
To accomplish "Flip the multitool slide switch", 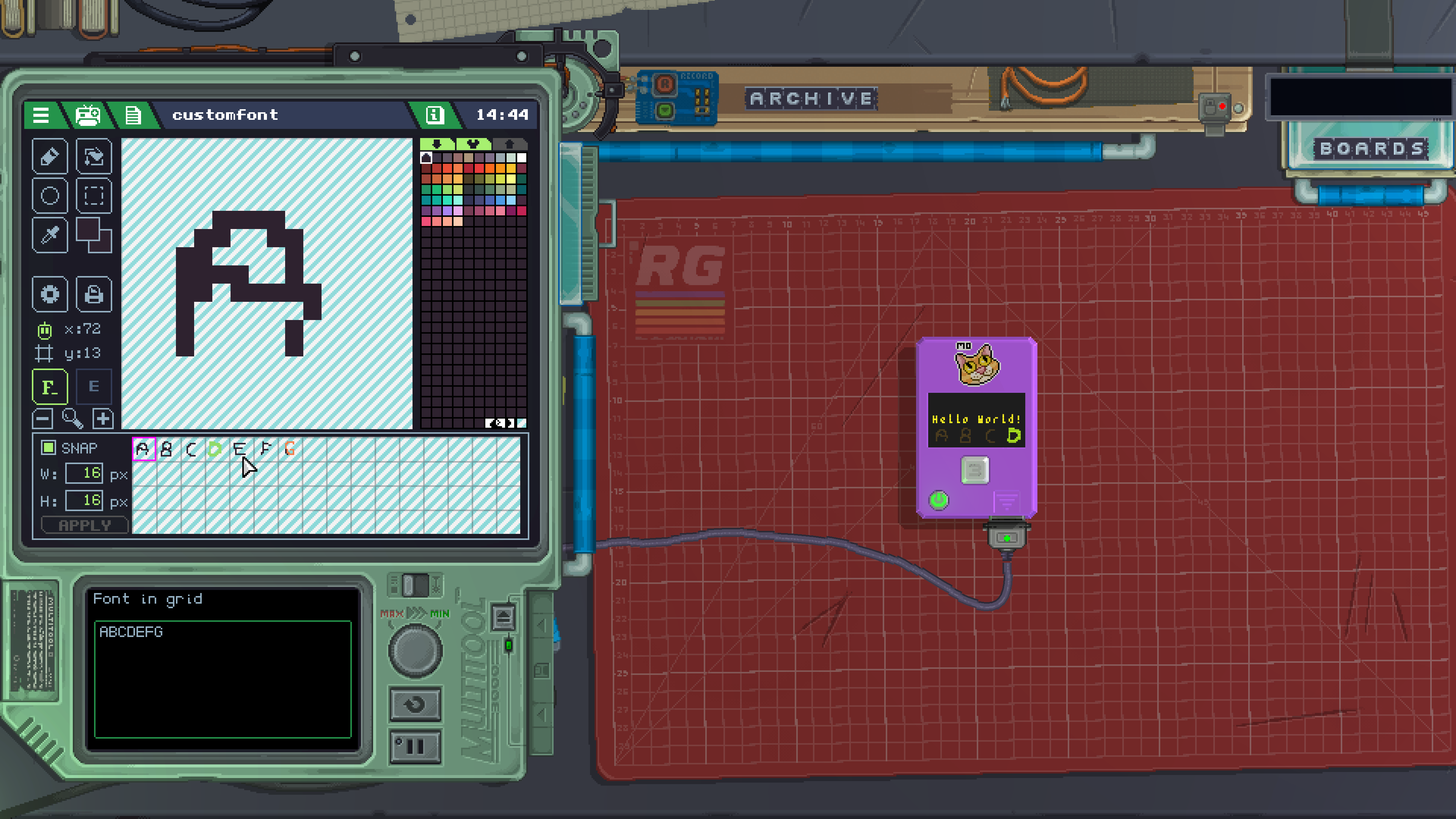I will point(416,585).
